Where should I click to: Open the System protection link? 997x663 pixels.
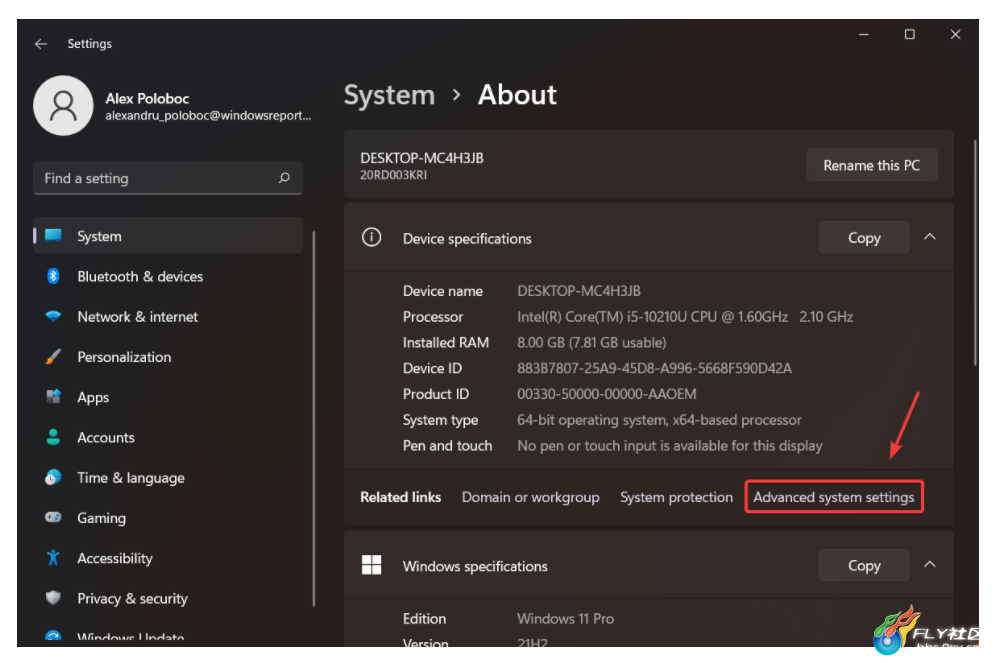(676, 497)
